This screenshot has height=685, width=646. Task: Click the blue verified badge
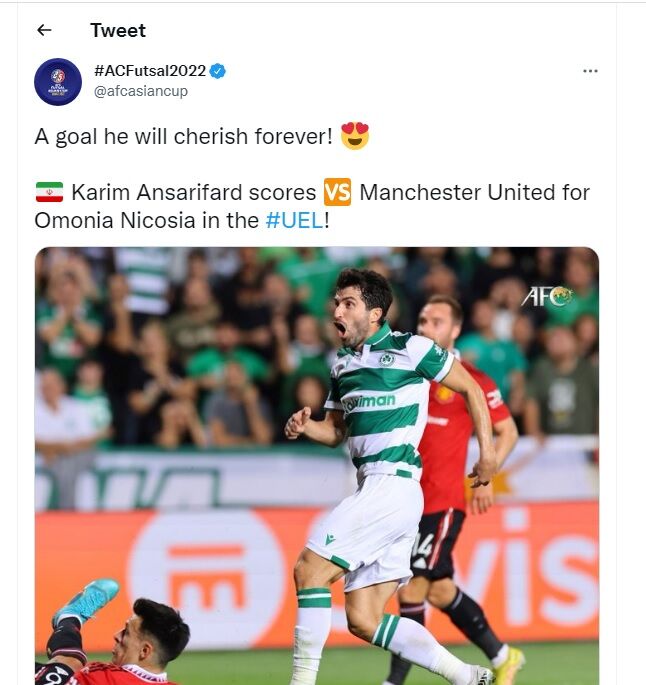pyautogui.click(x=218, y=71)
